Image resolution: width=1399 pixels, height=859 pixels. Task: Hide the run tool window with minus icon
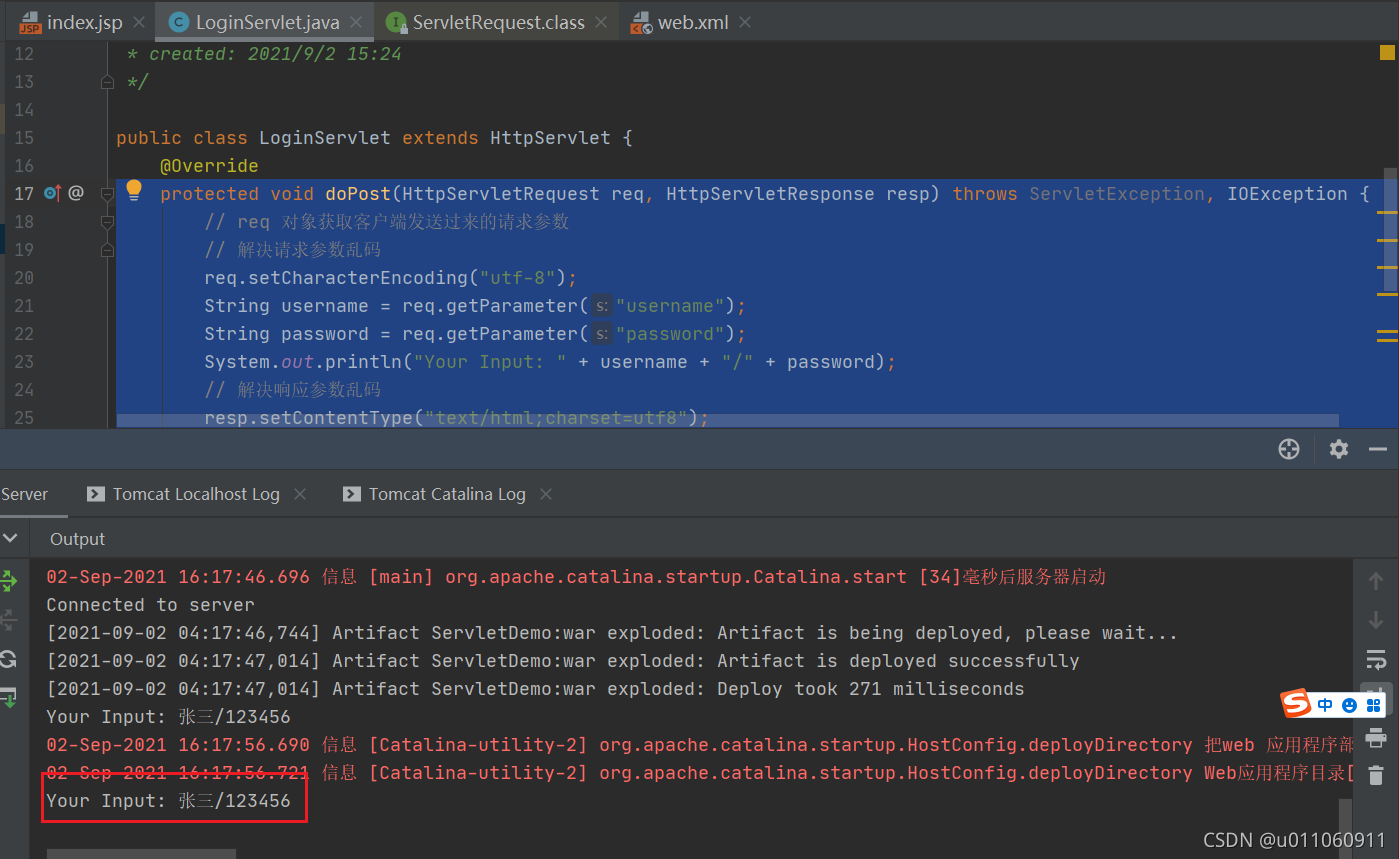point(1378,449)
